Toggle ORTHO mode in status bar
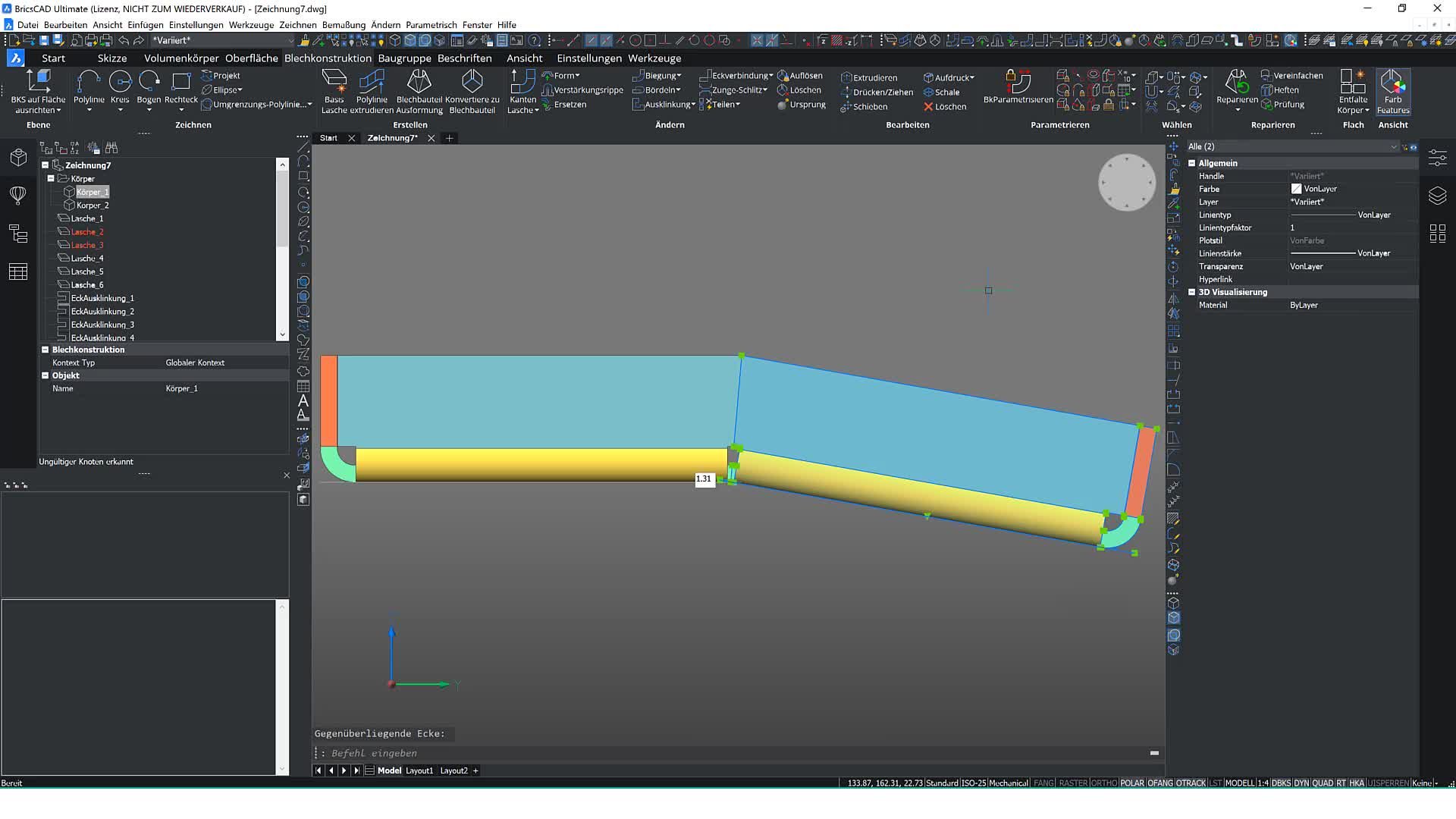Image resolution: width=1456 pixels, height=819 pixels. click(1104, 783)
